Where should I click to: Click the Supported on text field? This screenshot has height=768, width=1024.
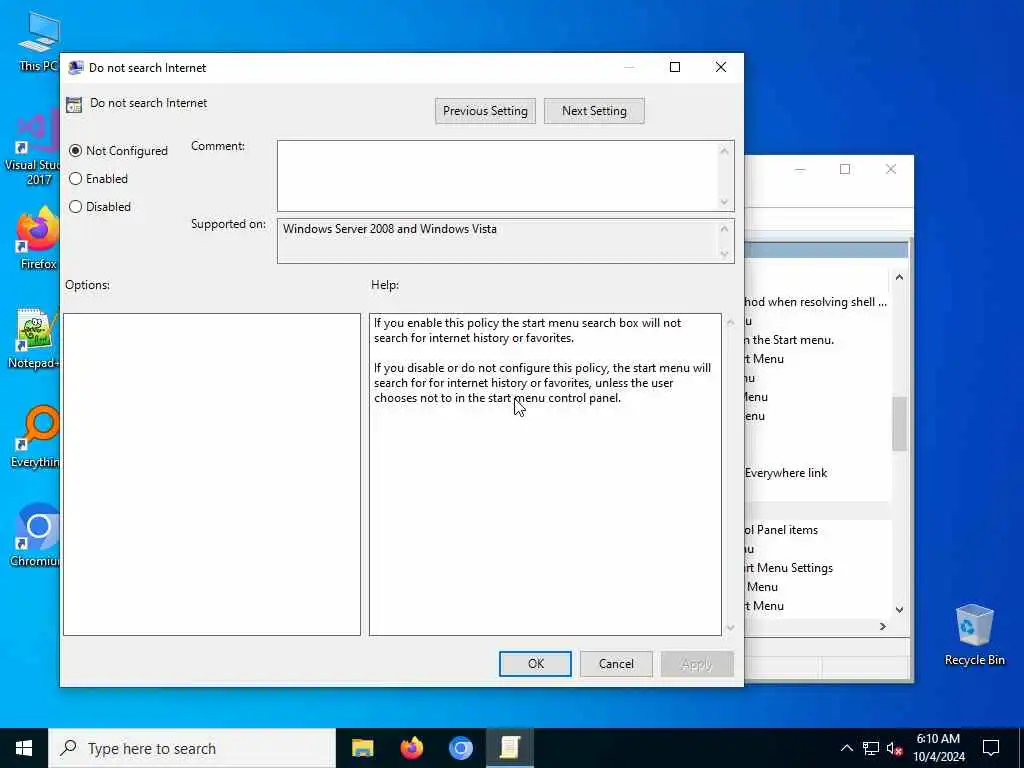click(x=498, y=241)
